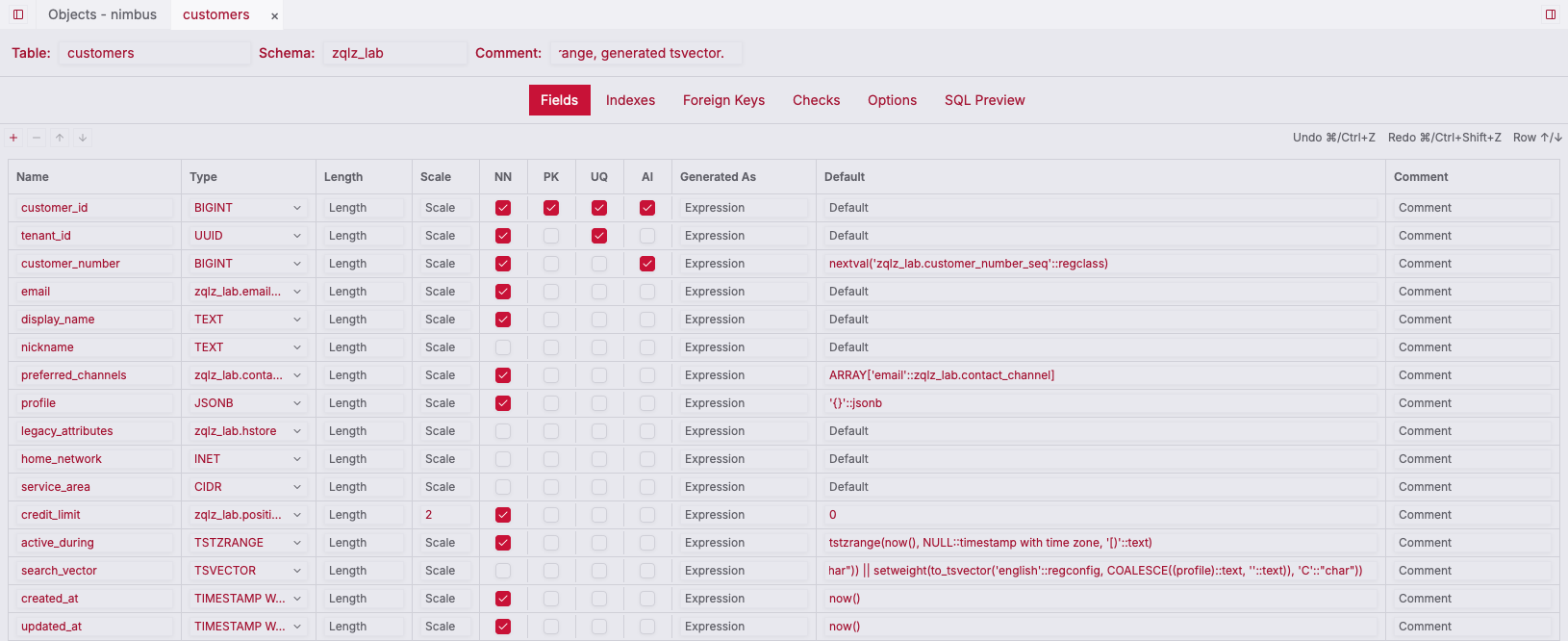
Task: Edit default now() of created_at
Action: [1100, 599]
